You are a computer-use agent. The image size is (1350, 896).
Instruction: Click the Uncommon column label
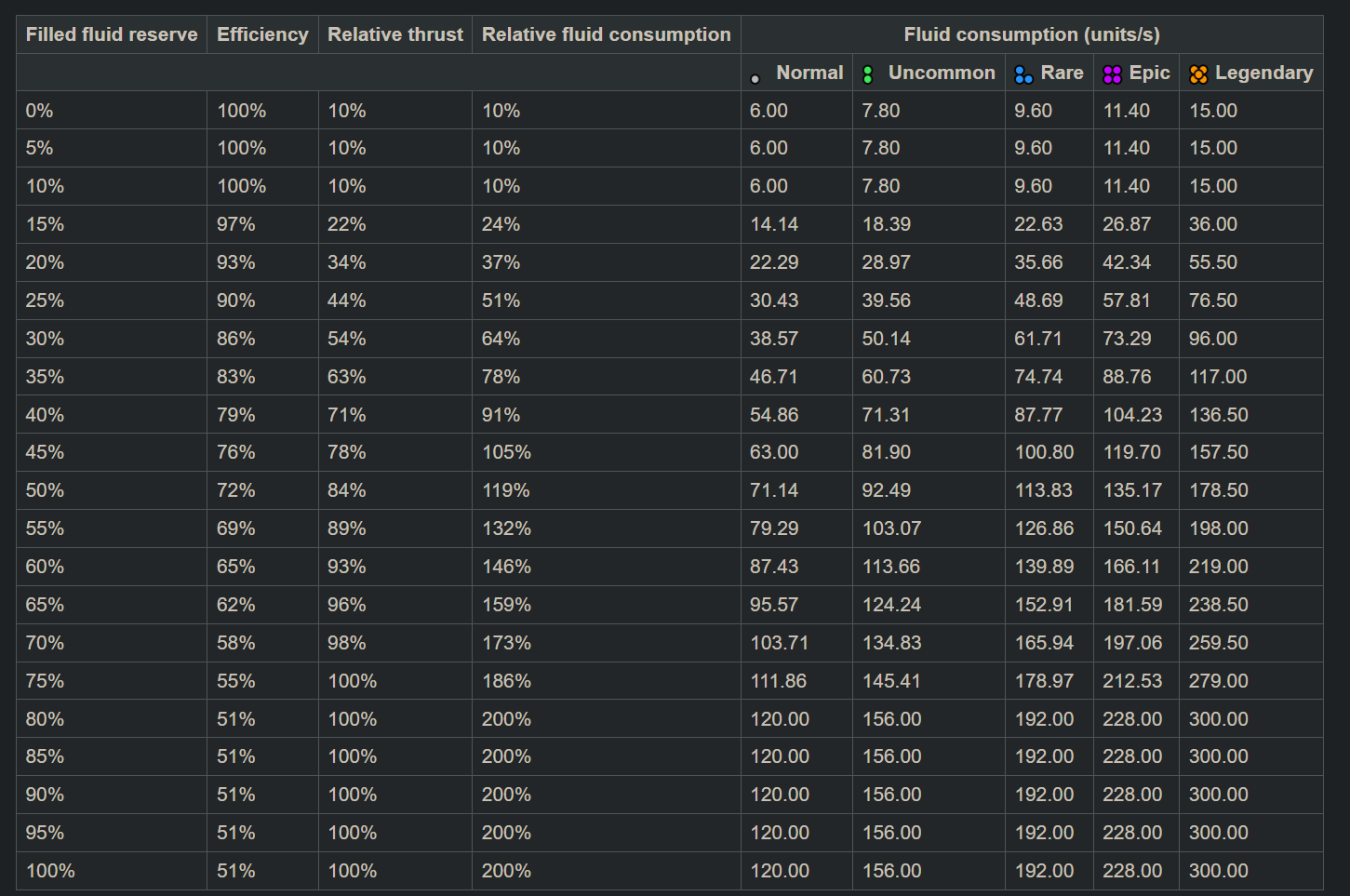[x=942, y=73]
